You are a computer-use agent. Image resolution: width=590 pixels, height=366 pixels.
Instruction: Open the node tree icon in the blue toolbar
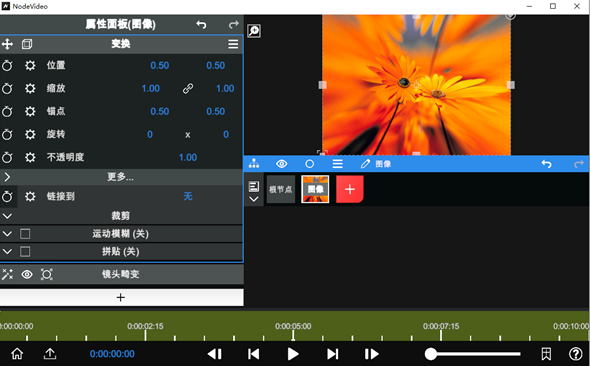click(x=254, y=164)
